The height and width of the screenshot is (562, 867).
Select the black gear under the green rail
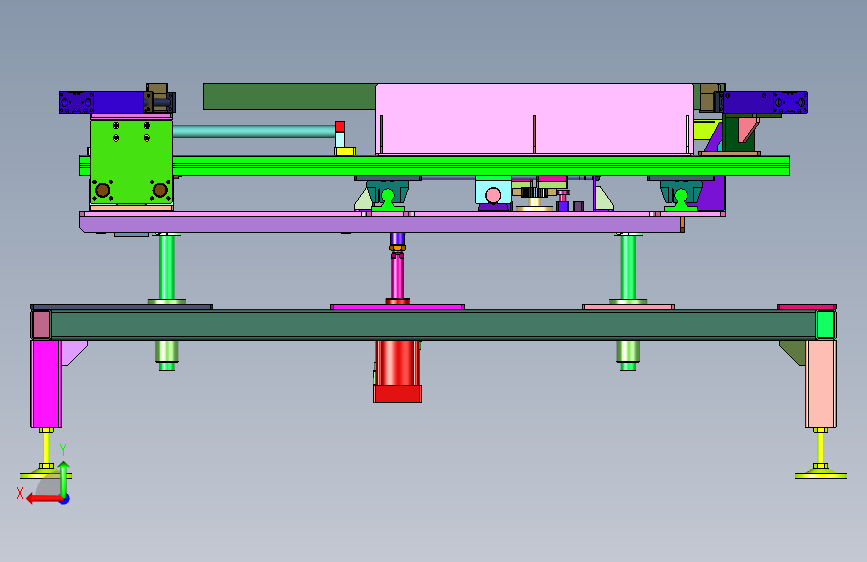pyautogui.click(x=534, y=192)
